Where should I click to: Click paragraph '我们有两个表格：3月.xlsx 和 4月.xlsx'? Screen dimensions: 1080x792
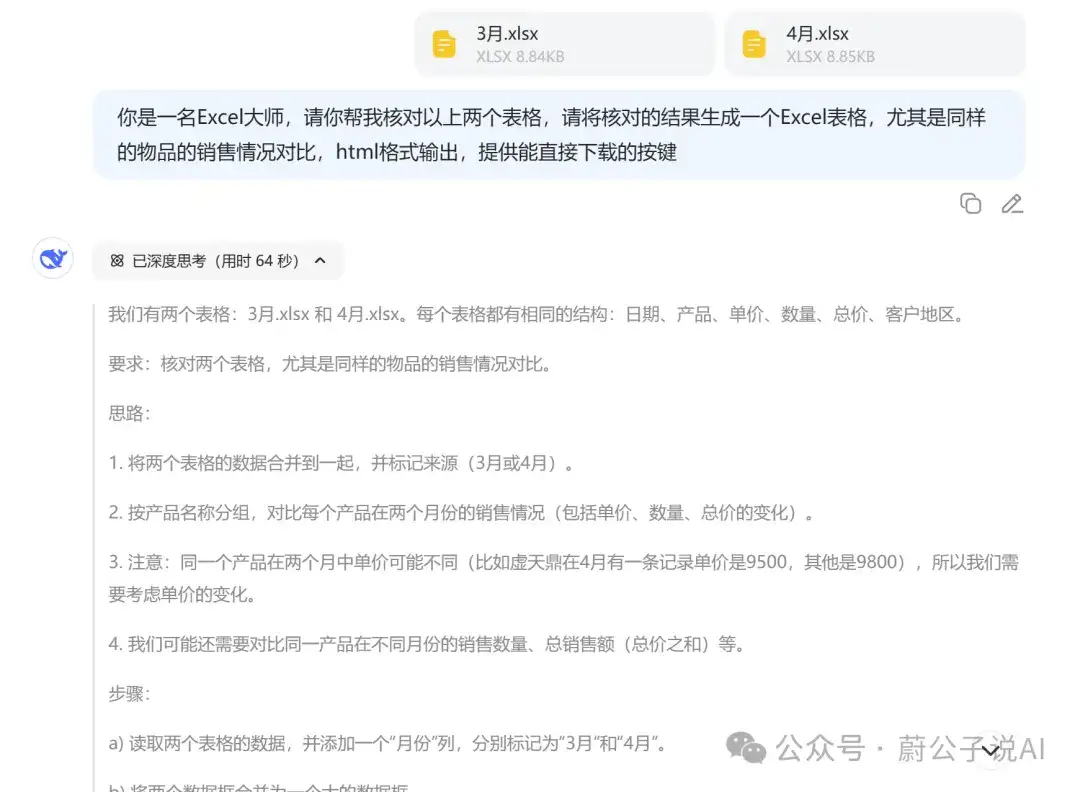[x=538, y=314]
